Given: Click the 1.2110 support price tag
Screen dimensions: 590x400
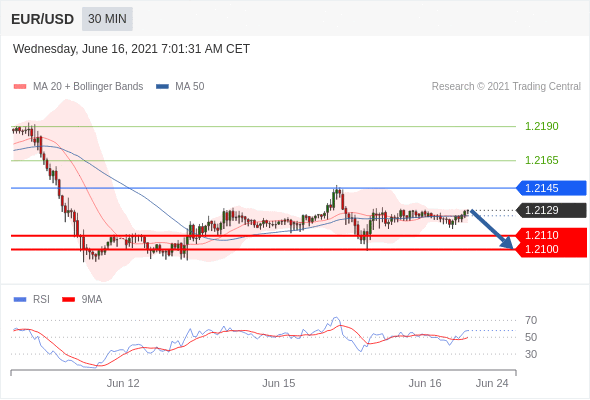Looking at the screenshot, I should click(551, 235).
